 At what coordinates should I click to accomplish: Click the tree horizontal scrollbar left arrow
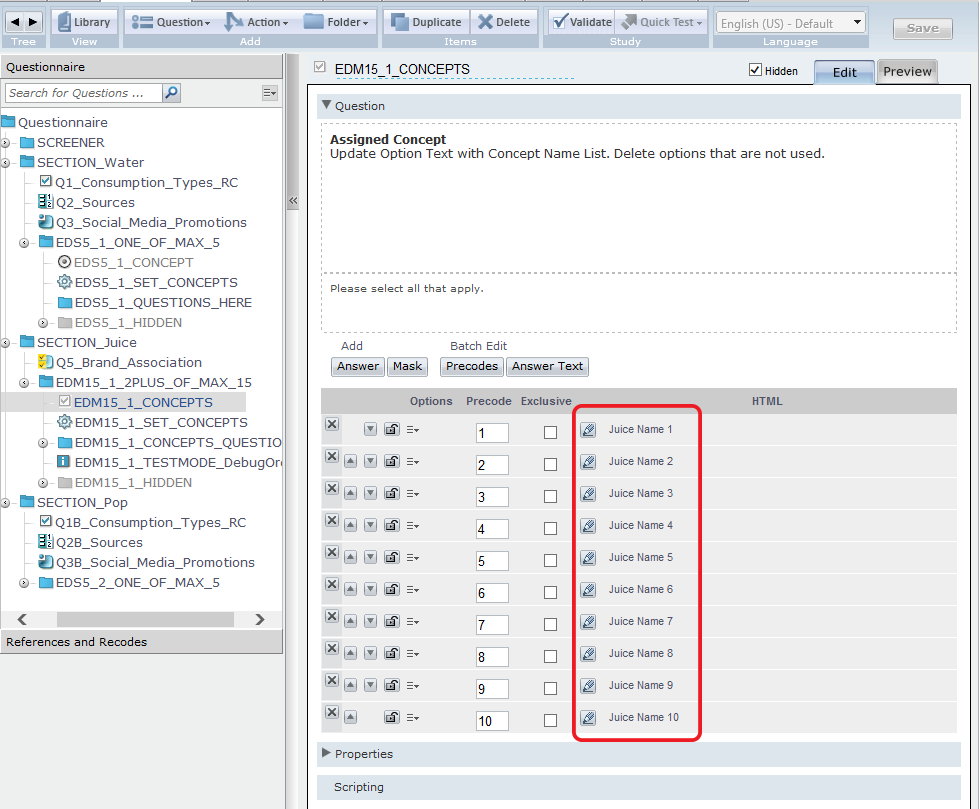[x=22, y=620]
